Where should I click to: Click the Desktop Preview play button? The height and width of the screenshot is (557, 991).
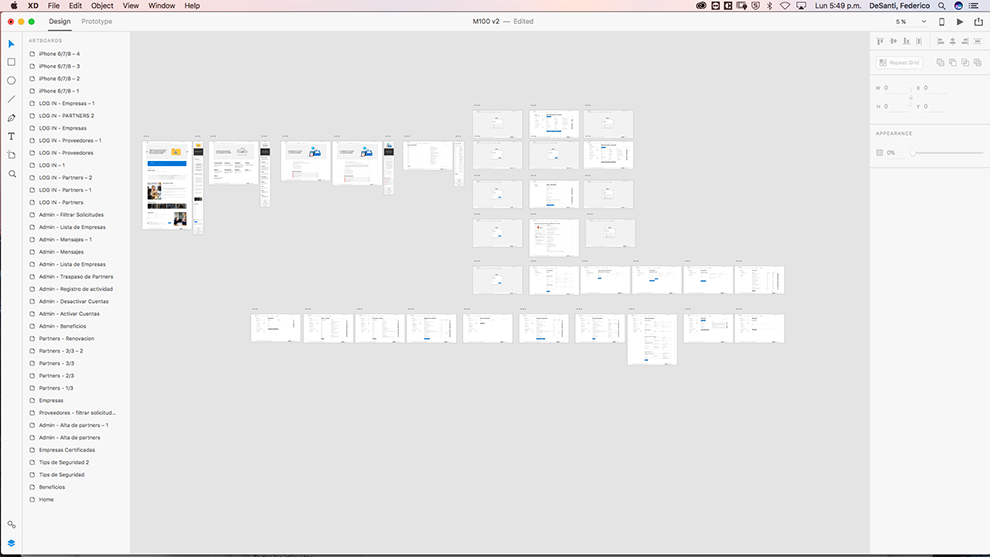point(960,21)
